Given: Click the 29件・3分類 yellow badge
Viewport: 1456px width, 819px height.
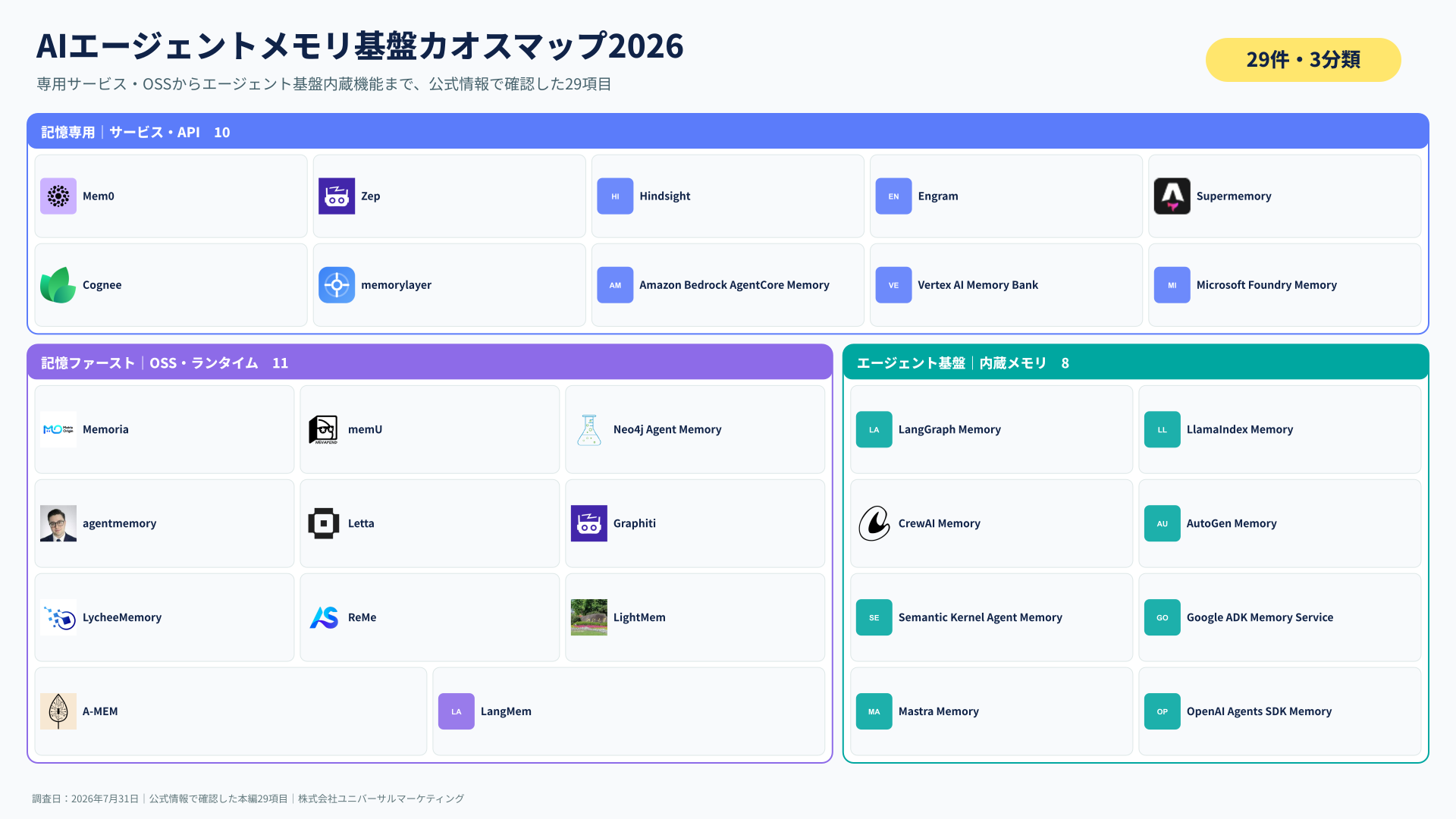Looking at the screenshot, I should [x=1303, y=60].
